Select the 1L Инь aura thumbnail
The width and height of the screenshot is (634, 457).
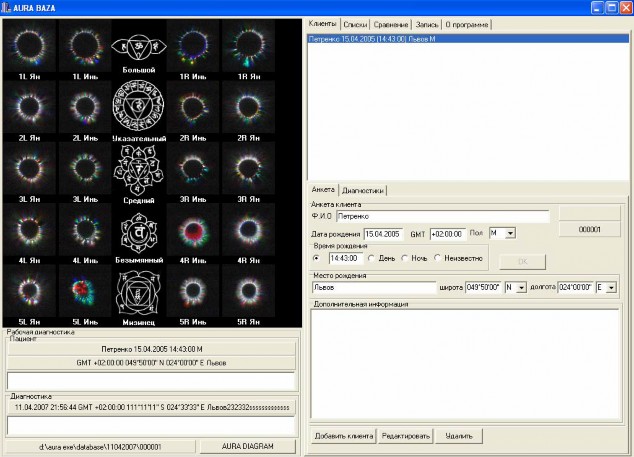(85, 46)
